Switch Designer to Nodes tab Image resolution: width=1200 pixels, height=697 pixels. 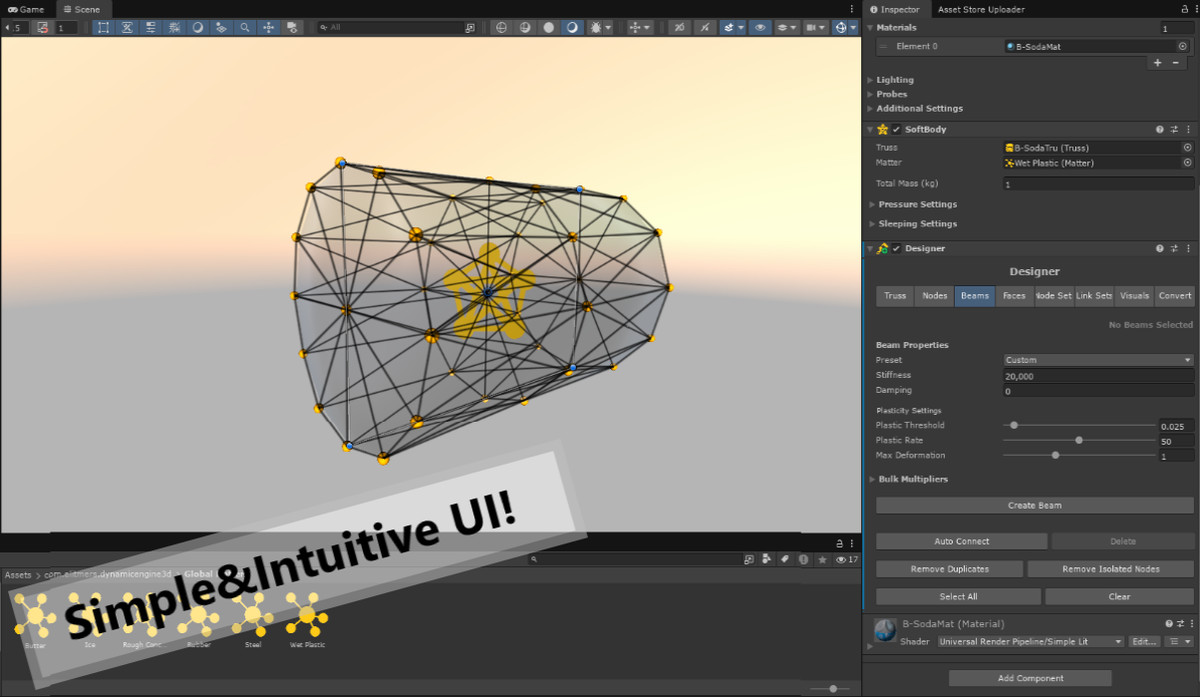coord(935,296)
